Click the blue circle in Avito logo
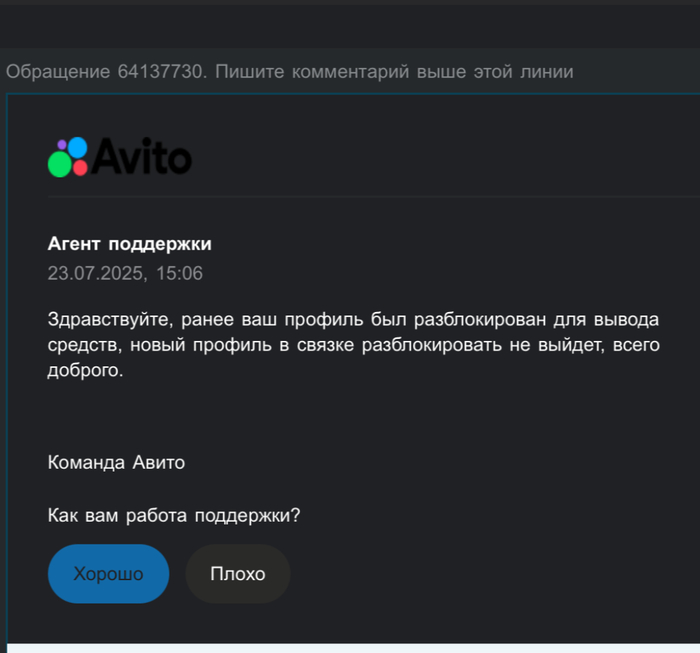Screen dimensions: 700x653 click(x=77, y=148)
